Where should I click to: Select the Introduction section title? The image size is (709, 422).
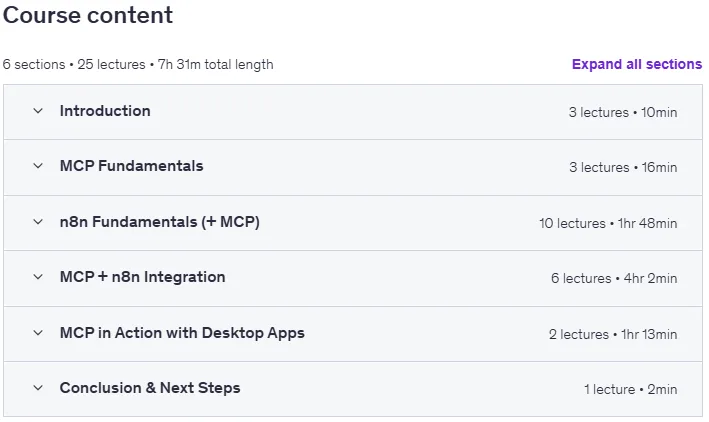[x=105, y=111]
